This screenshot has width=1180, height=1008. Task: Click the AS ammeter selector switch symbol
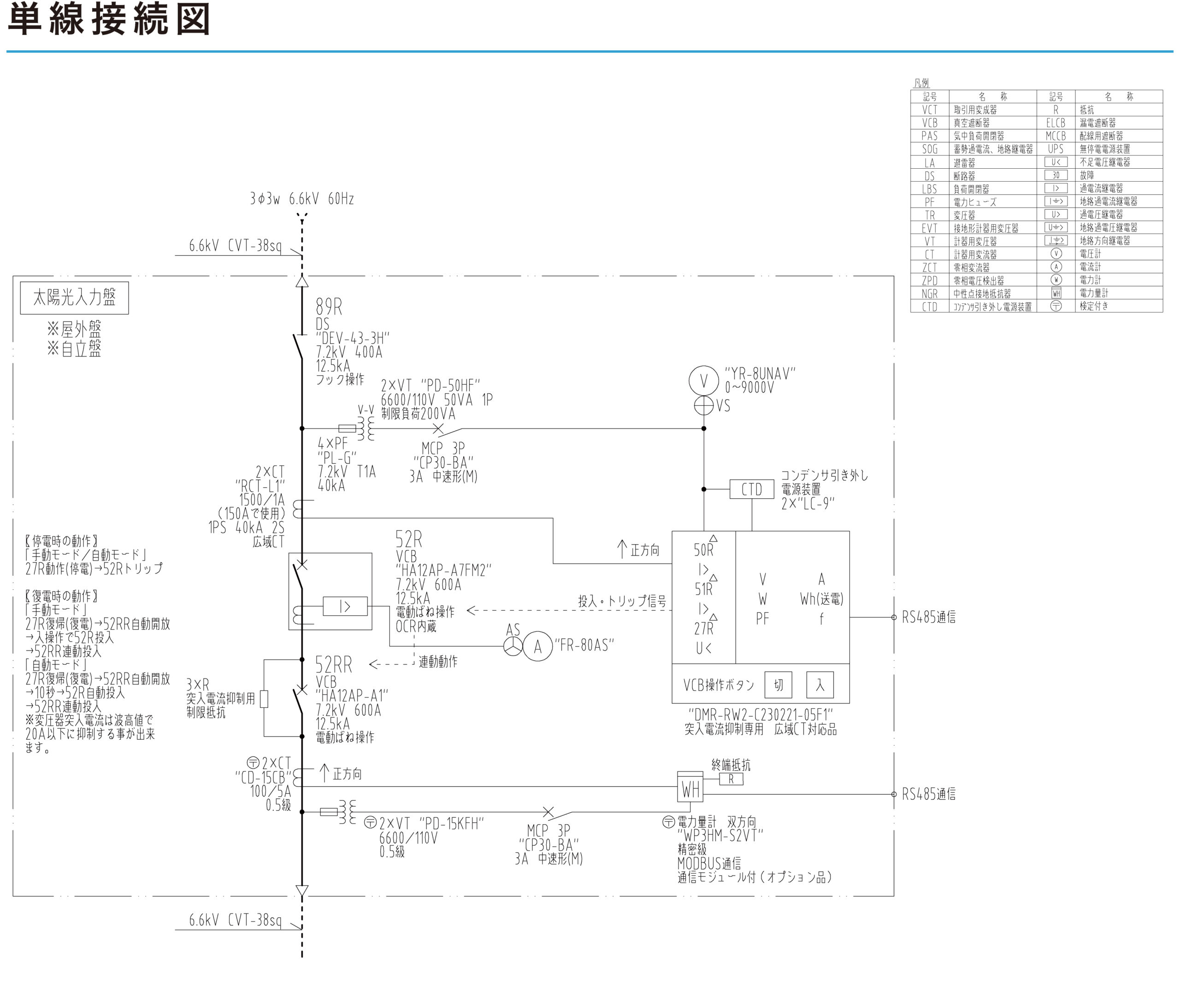[x=513, y=646]
